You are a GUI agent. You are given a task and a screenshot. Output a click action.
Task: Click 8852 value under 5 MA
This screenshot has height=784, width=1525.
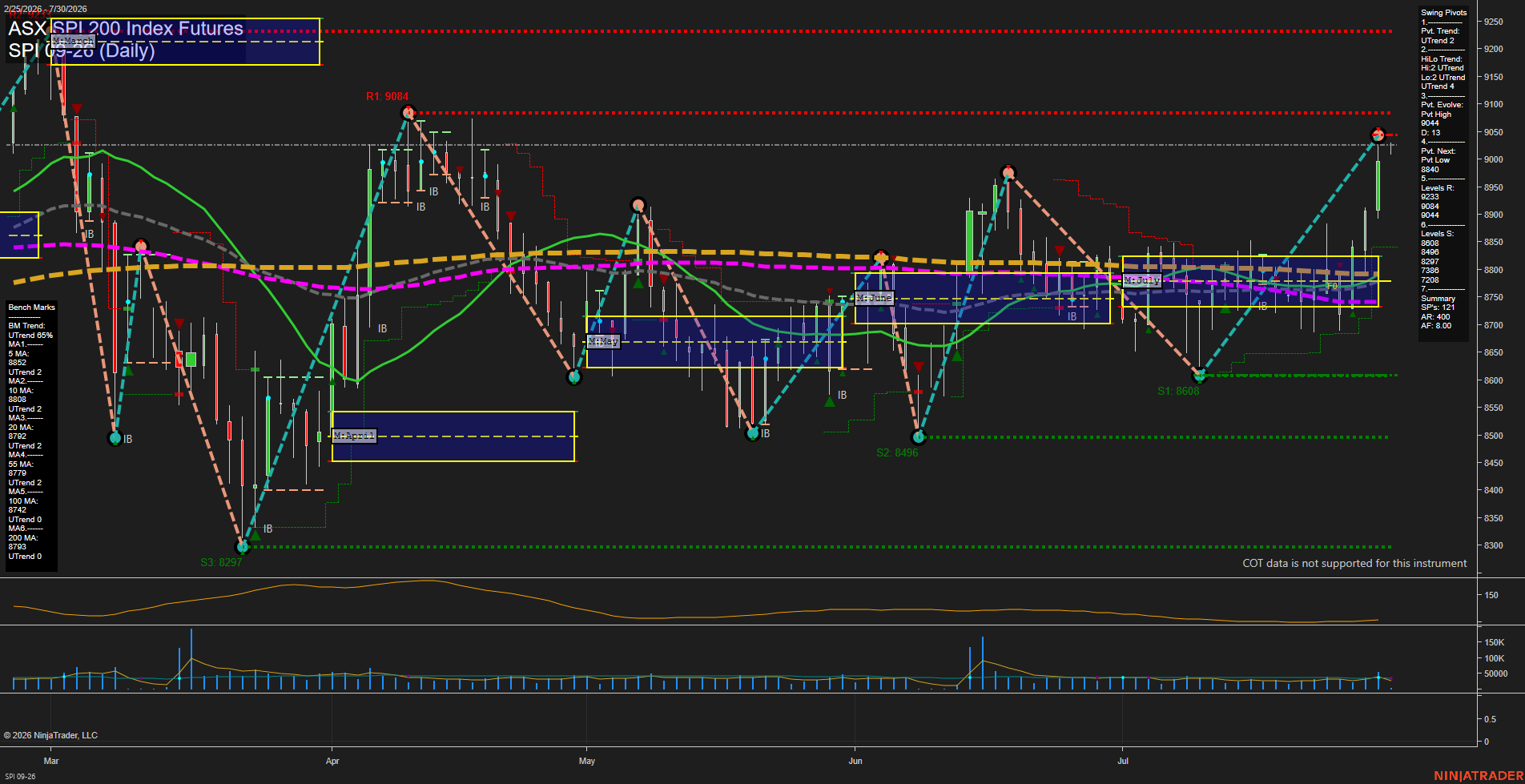click(x=18, y=363)
